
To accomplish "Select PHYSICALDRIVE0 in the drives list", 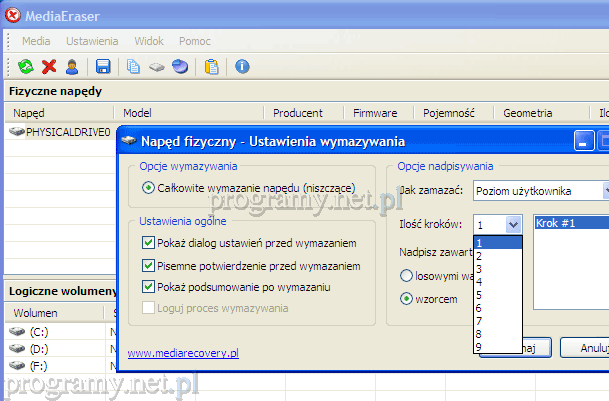I will point(66,131).
